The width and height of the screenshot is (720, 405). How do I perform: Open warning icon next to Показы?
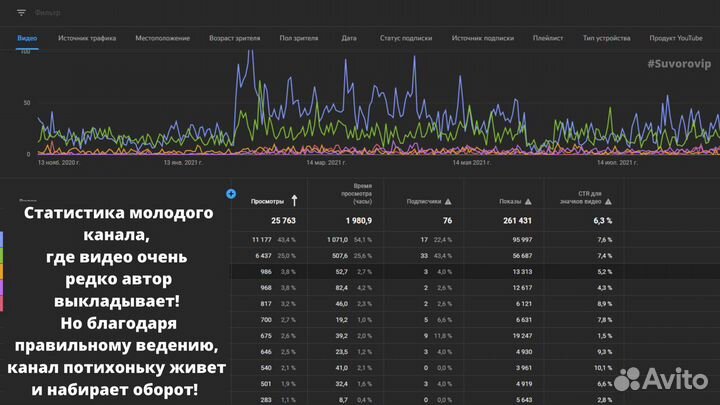(x=528, y=202)
